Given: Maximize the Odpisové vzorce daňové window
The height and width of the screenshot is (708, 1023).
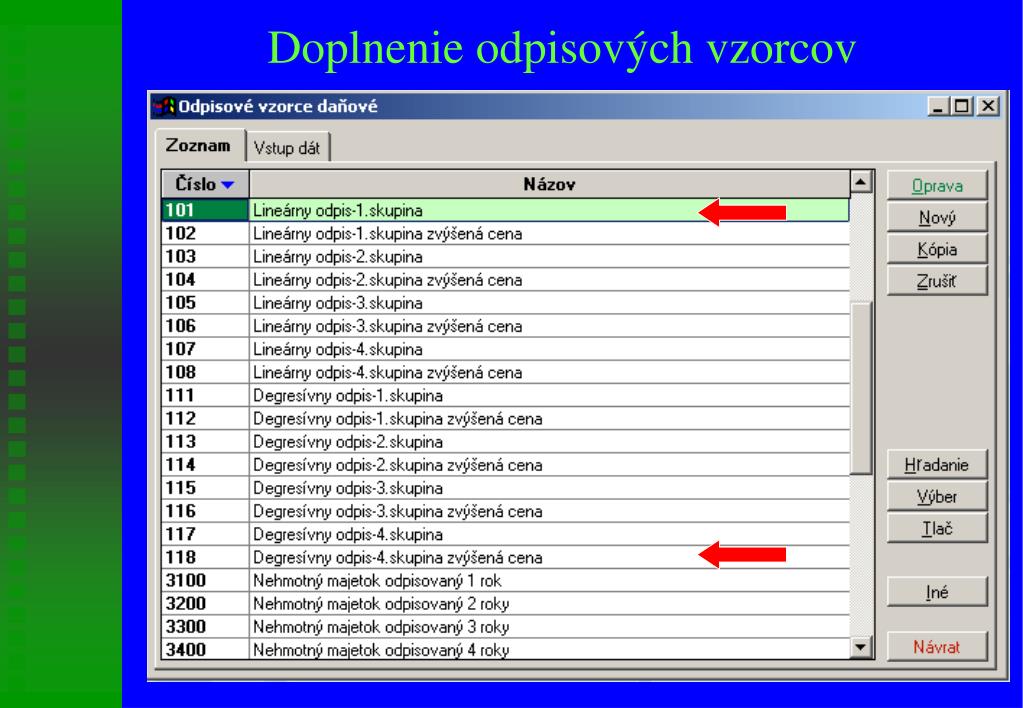Looking at the screenshot, I should click(x=962, y=106).
